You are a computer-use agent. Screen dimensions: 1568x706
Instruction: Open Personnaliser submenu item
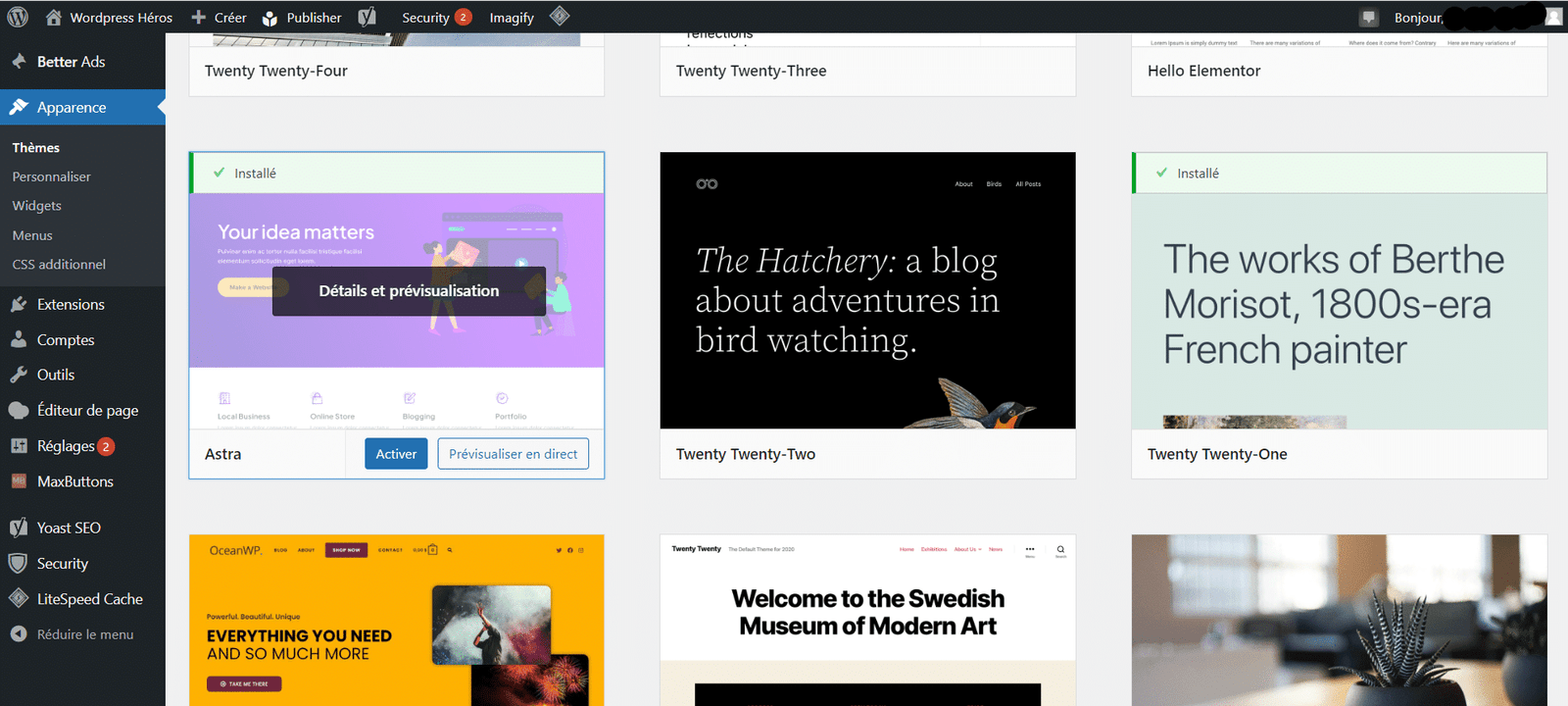51,176
